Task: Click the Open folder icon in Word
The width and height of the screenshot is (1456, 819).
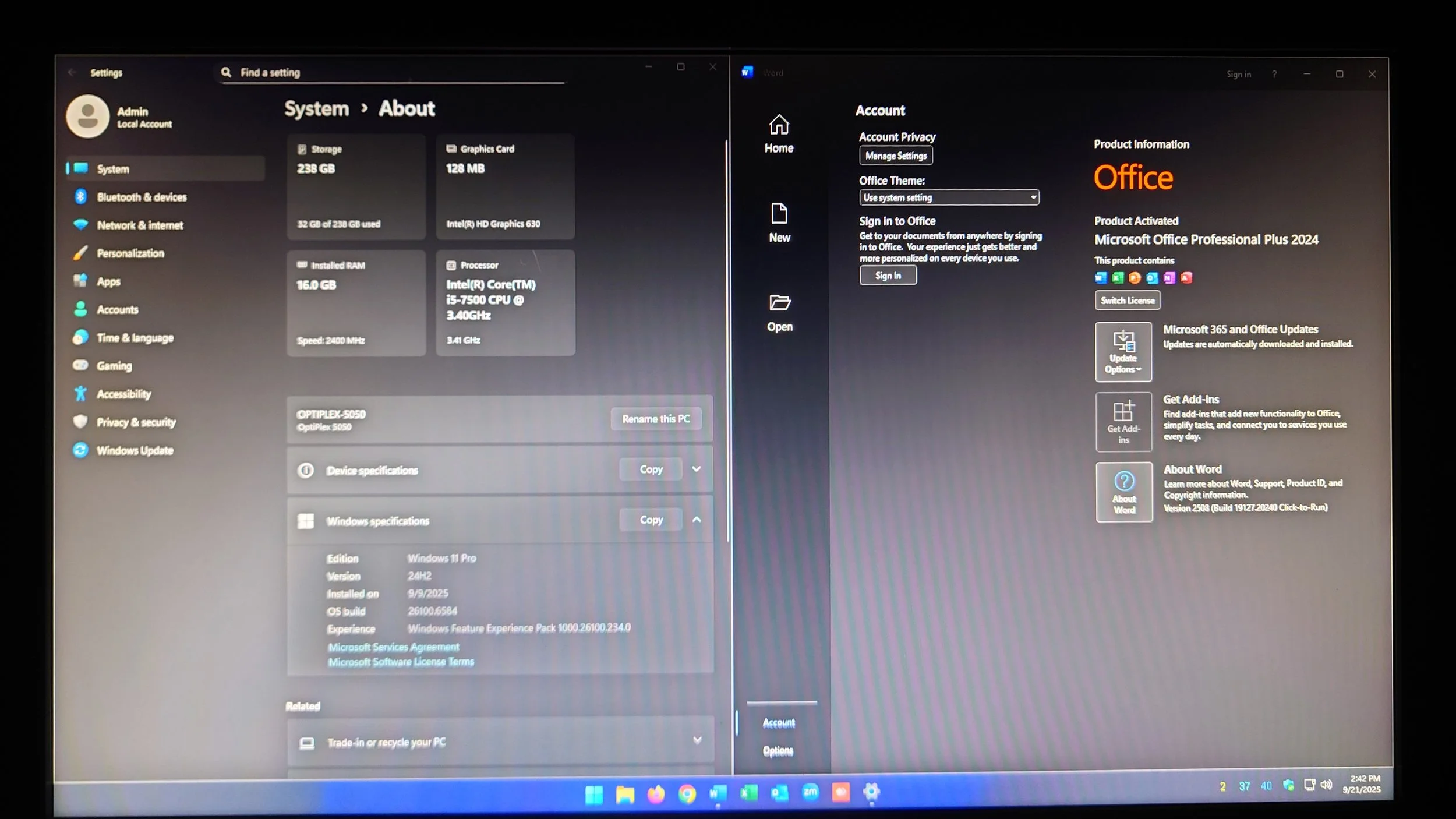Action: [x=779, y=303]
